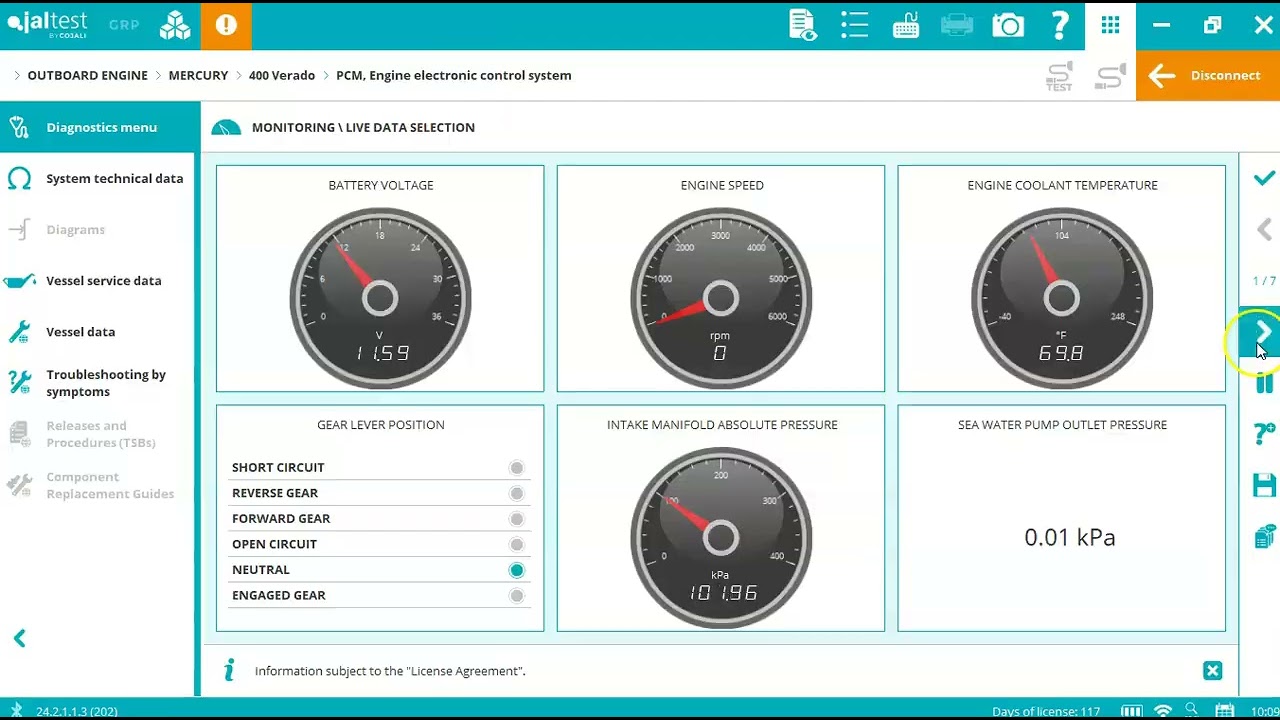
Task: Click the Battery Voltage gauge
Action: 380,298
